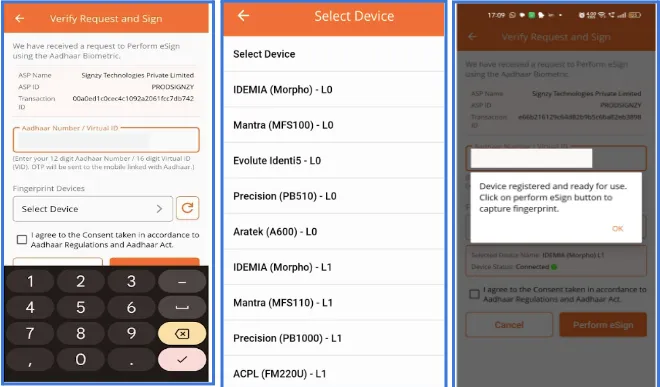Screen dimensions: 660x387
Task: Tap keypad digit 7
Action: coord(30,334)
